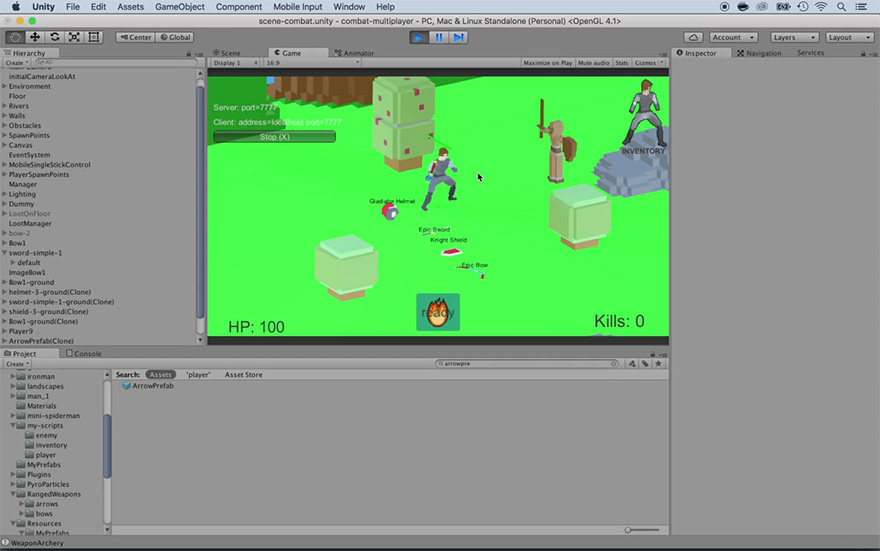Open the Gizmos dropdown
Image resolution: width=880 pixels, height=551 pixels.
tap(649, 63)
